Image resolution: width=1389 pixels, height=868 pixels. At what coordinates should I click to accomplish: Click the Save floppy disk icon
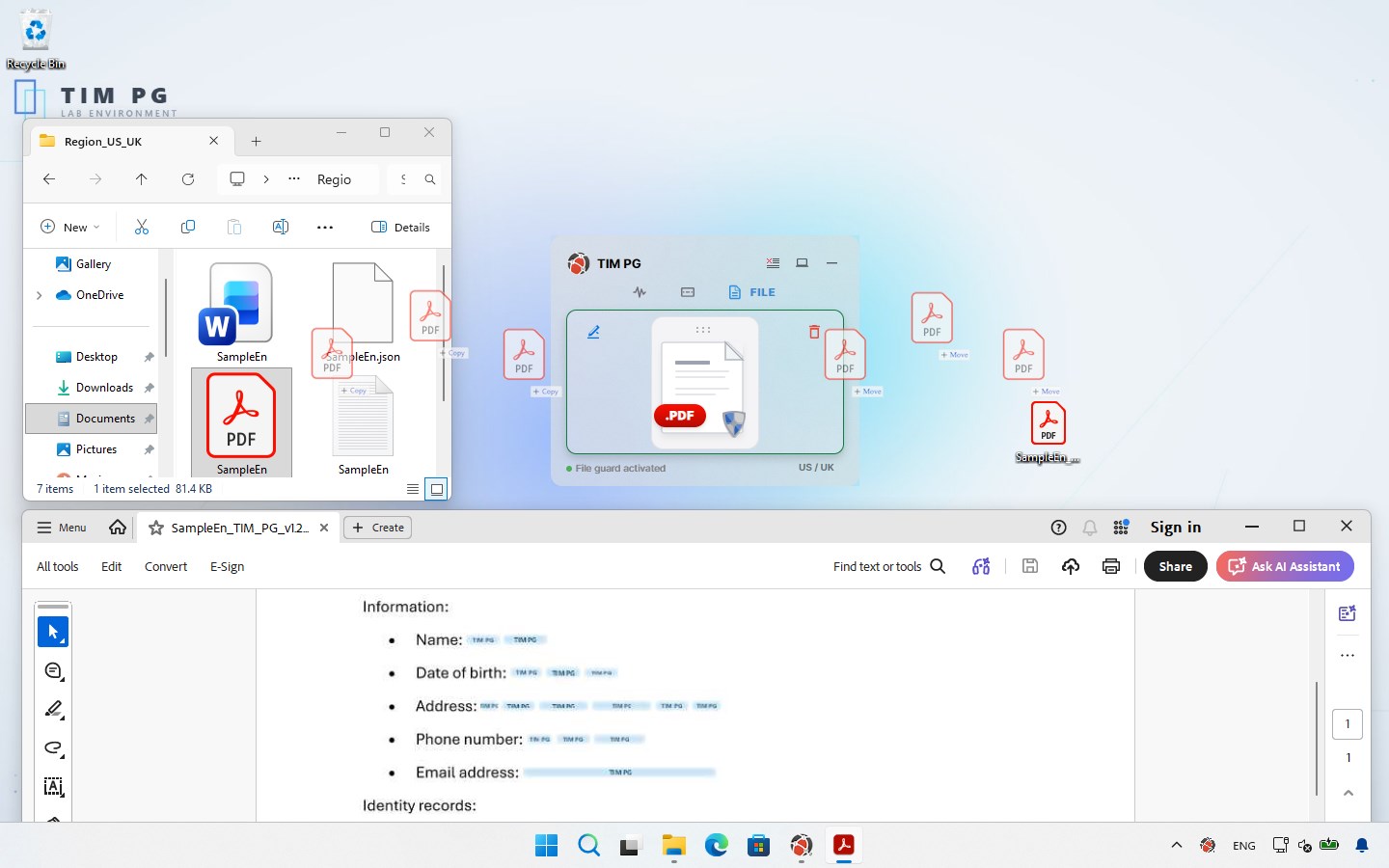pyautogui.click(x=1030, y=566)
